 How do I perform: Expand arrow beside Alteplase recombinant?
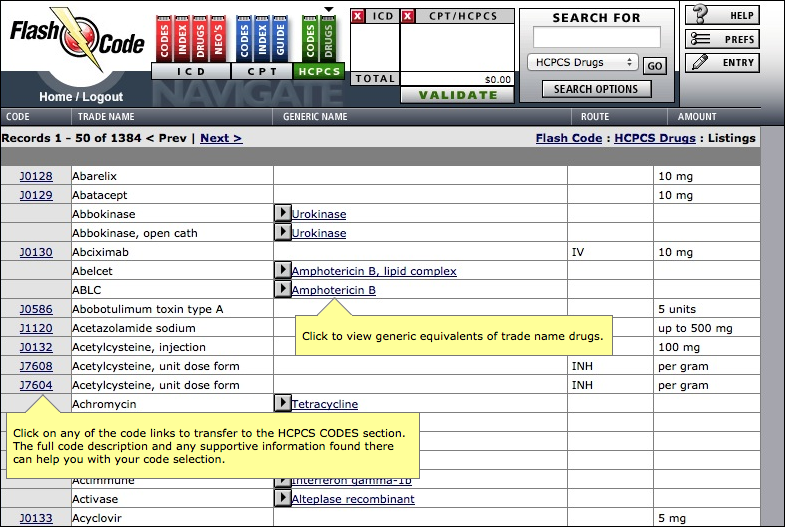click(x=283, y=498)
